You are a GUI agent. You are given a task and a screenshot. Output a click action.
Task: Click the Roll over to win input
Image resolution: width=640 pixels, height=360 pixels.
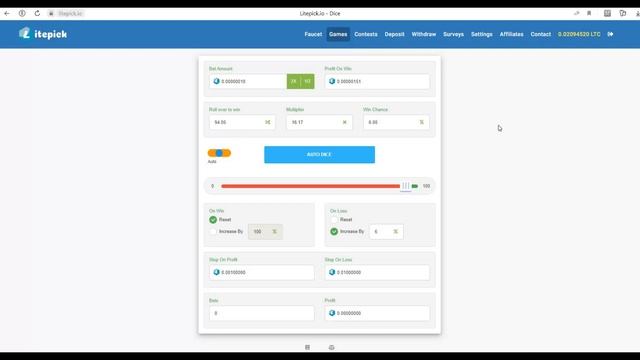(x=242, y=122)
